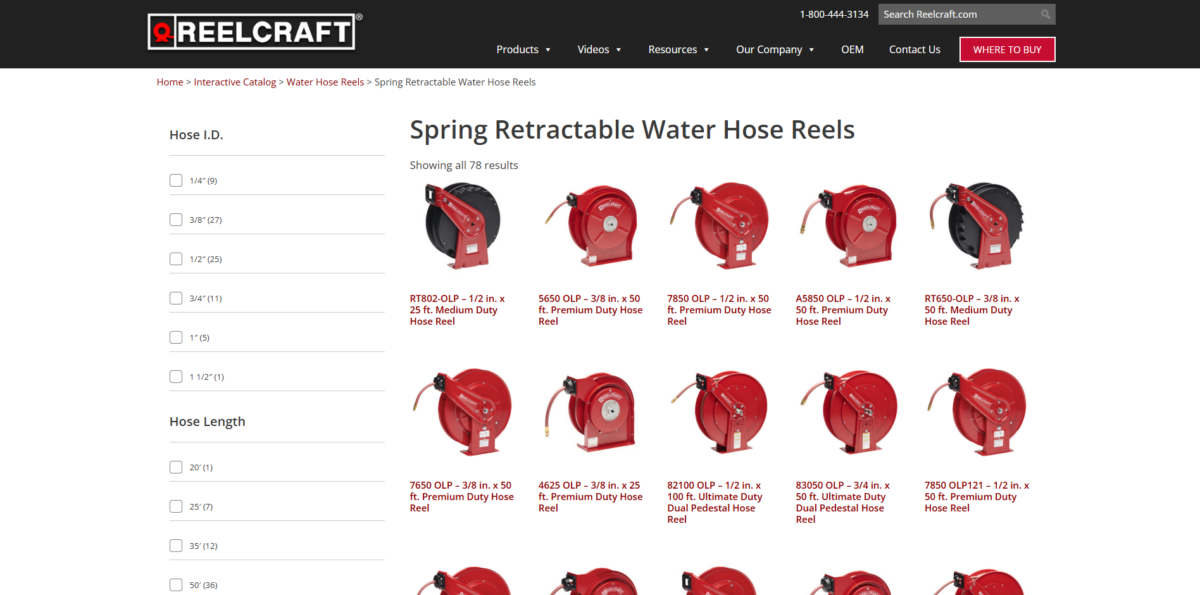Tick the 3/4" hose I.D. checkbox

click(x=176, y=298)
